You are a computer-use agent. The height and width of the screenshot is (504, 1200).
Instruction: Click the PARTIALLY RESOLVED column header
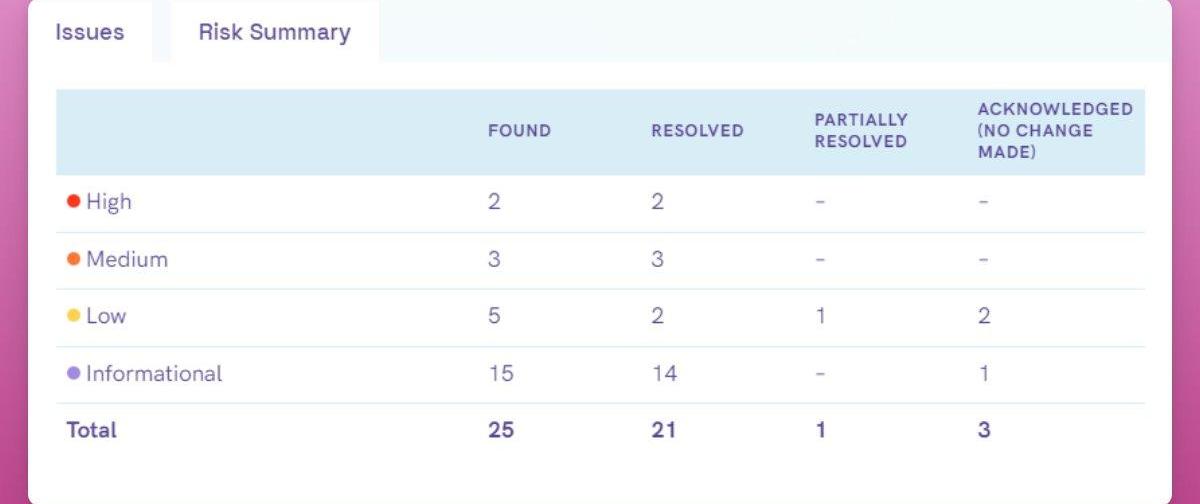[x=861, y=131]
